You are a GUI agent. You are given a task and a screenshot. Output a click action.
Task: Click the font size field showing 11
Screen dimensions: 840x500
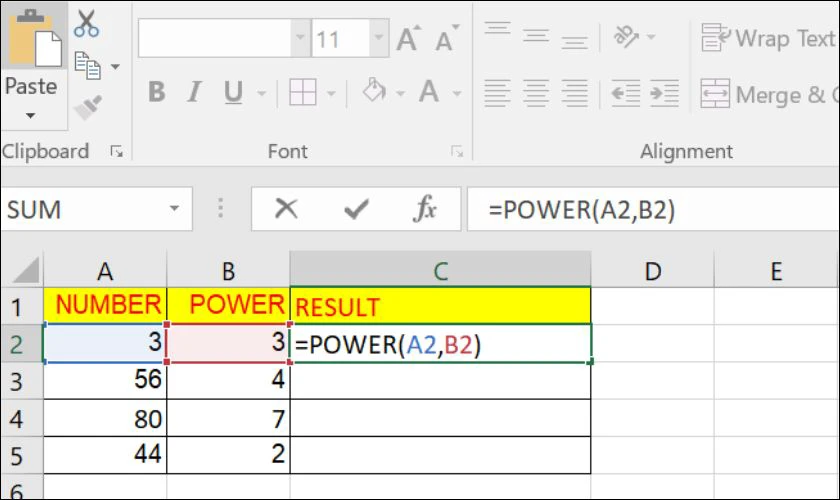[341, 38]
